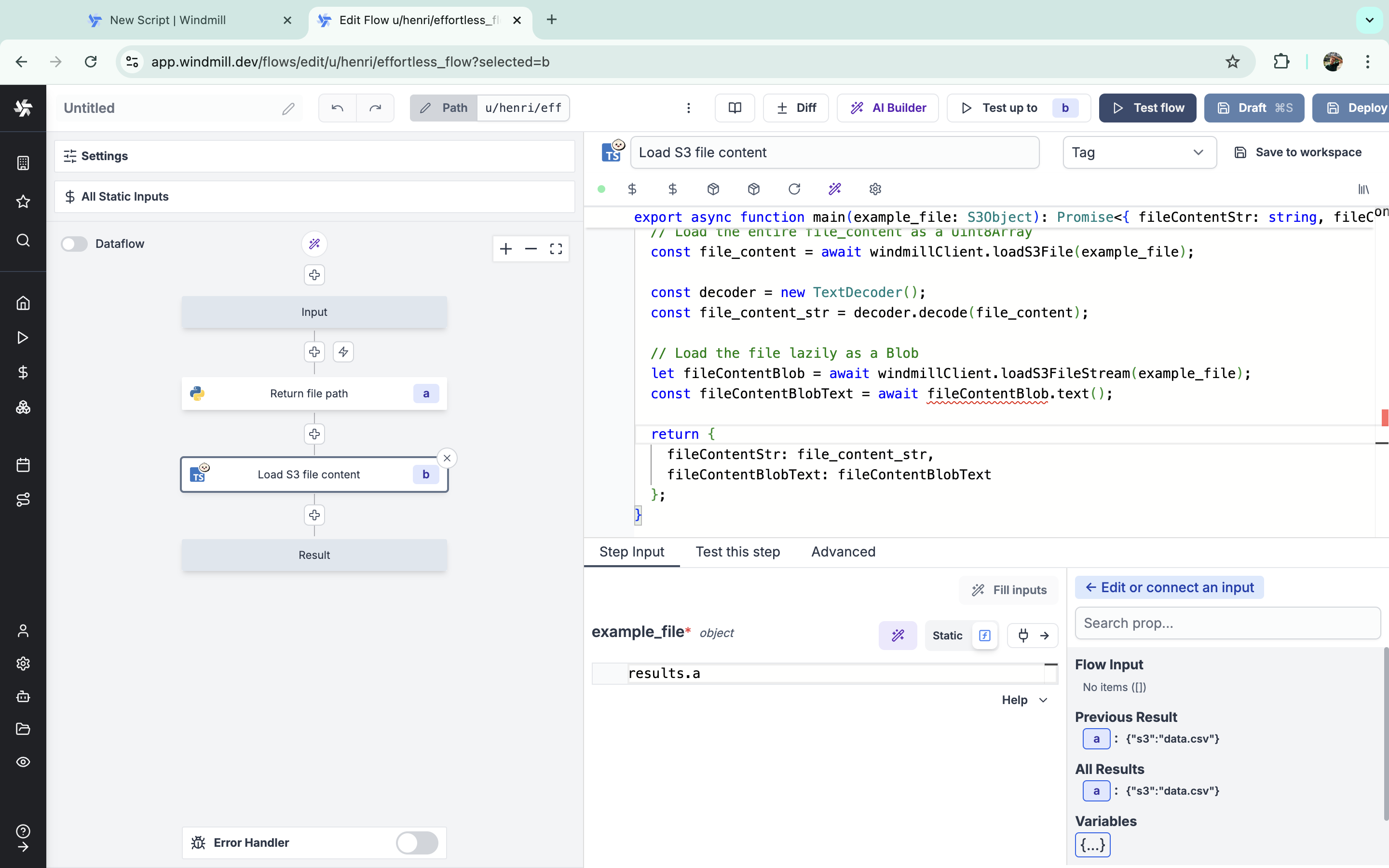1389x868 pixels.
Task: Open Schedules via the calendar icon
Action: [x=23, y=464]
